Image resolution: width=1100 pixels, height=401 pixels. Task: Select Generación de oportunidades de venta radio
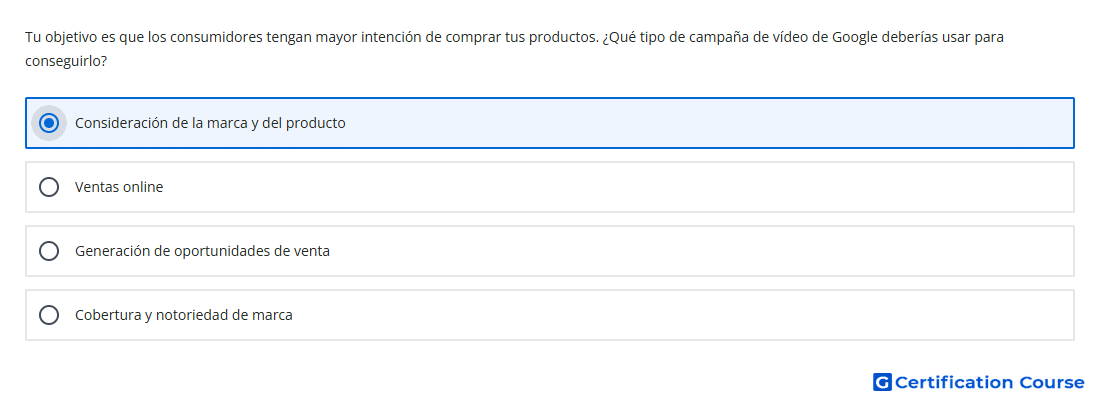tap(49, 251)
